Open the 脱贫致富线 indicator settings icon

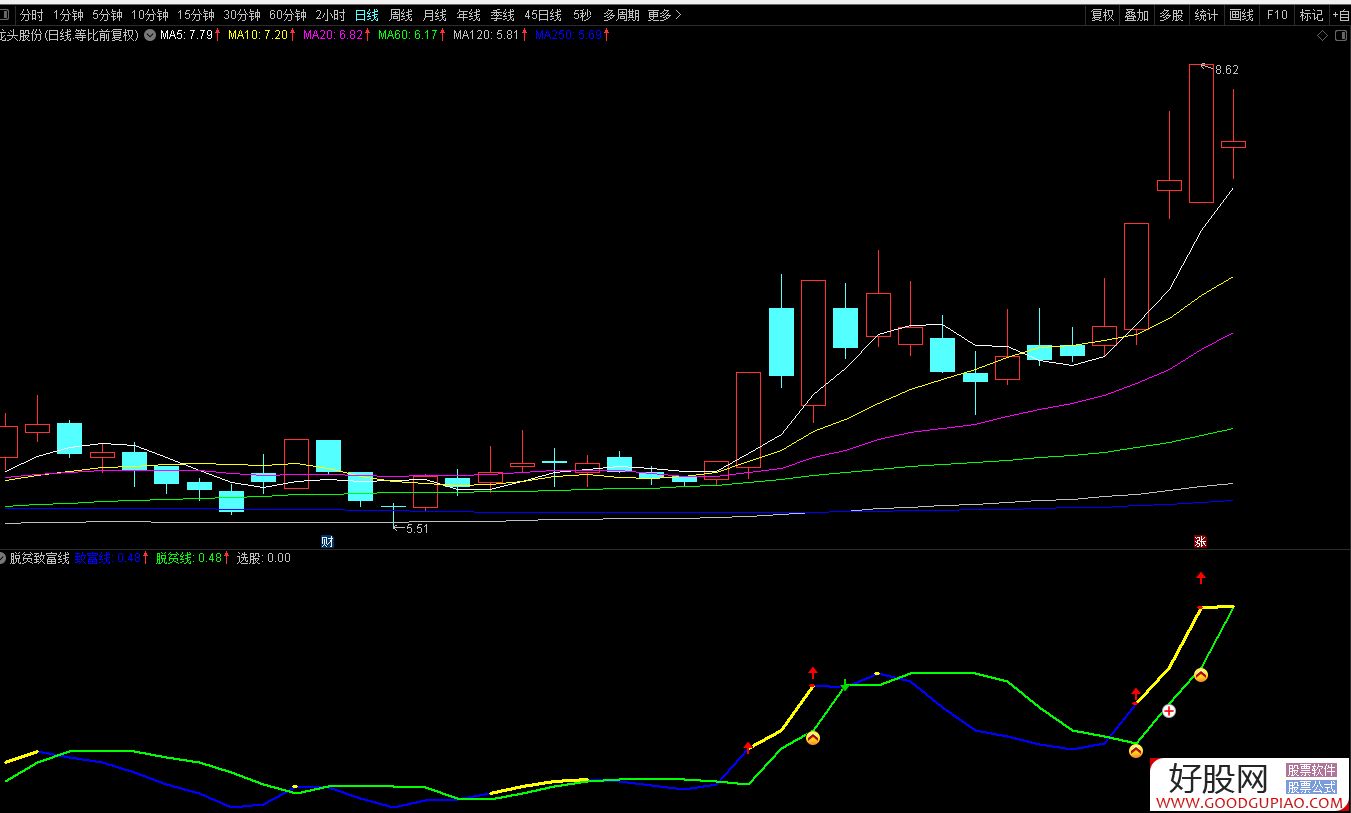pyautogui.click(x=3, y=558)
